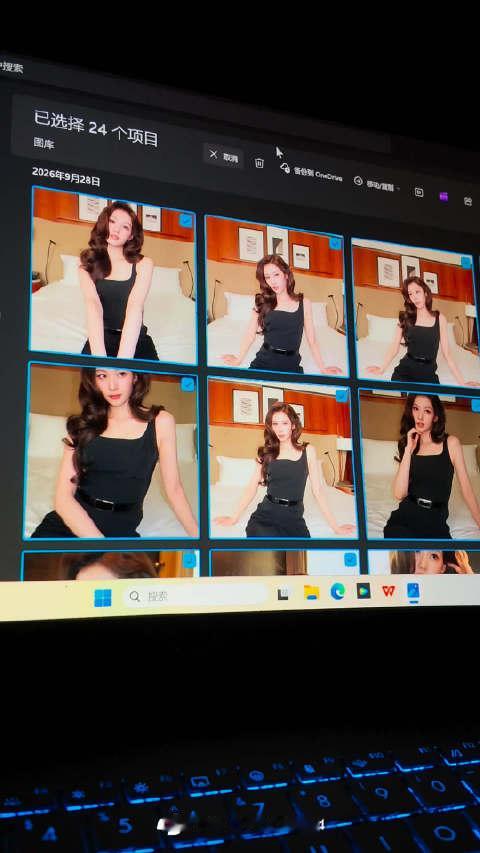
Task: Open the Photos app taskbar icon
Action: click(x=413, y=591)
